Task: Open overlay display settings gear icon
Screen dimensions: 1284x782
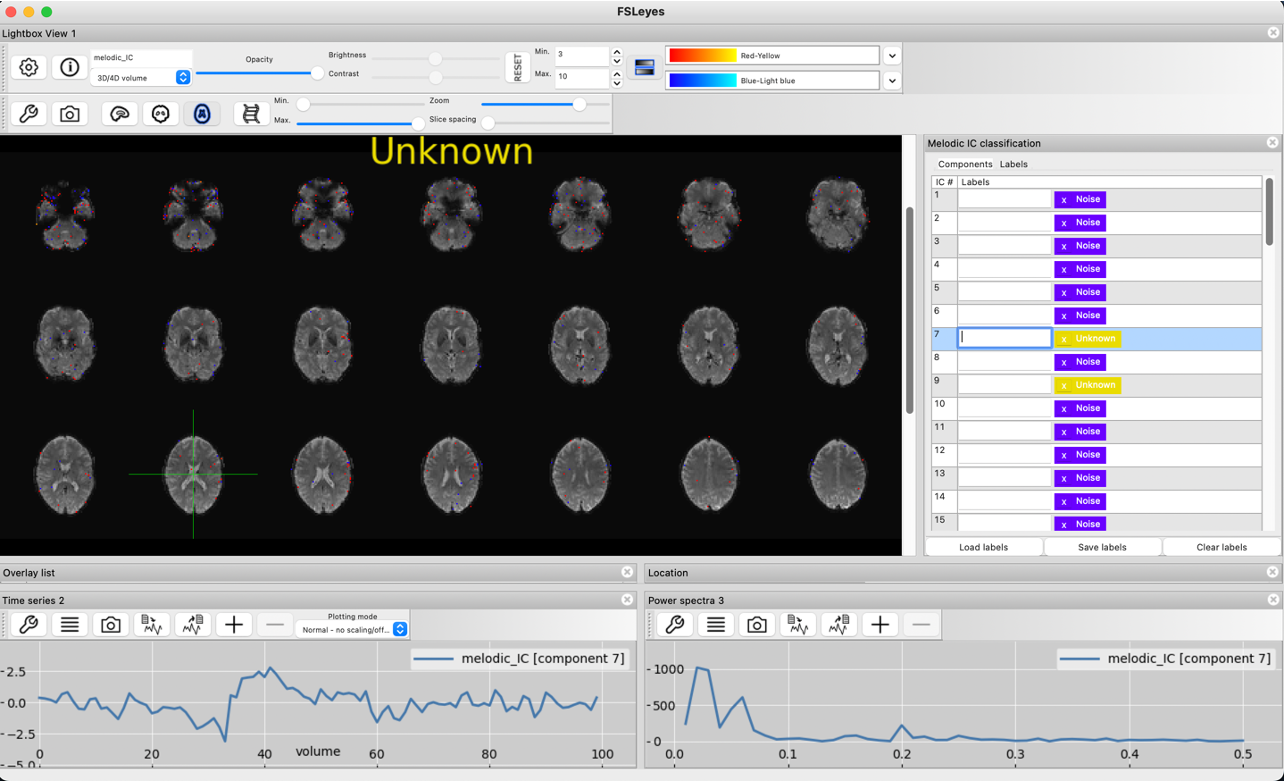Action: click(29, 68)
